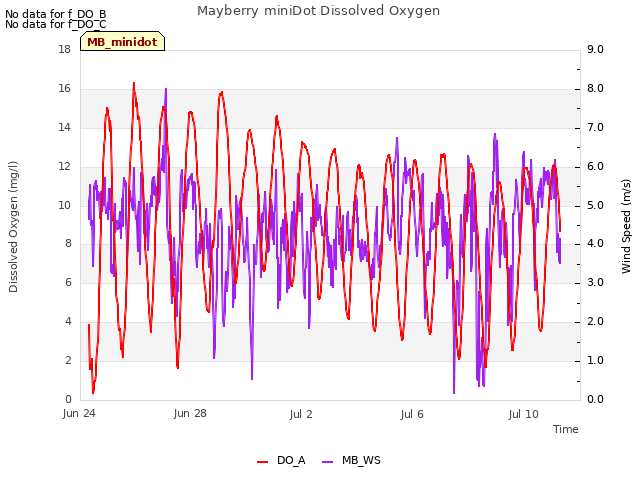Click the Time axis label

pos(566,429)
